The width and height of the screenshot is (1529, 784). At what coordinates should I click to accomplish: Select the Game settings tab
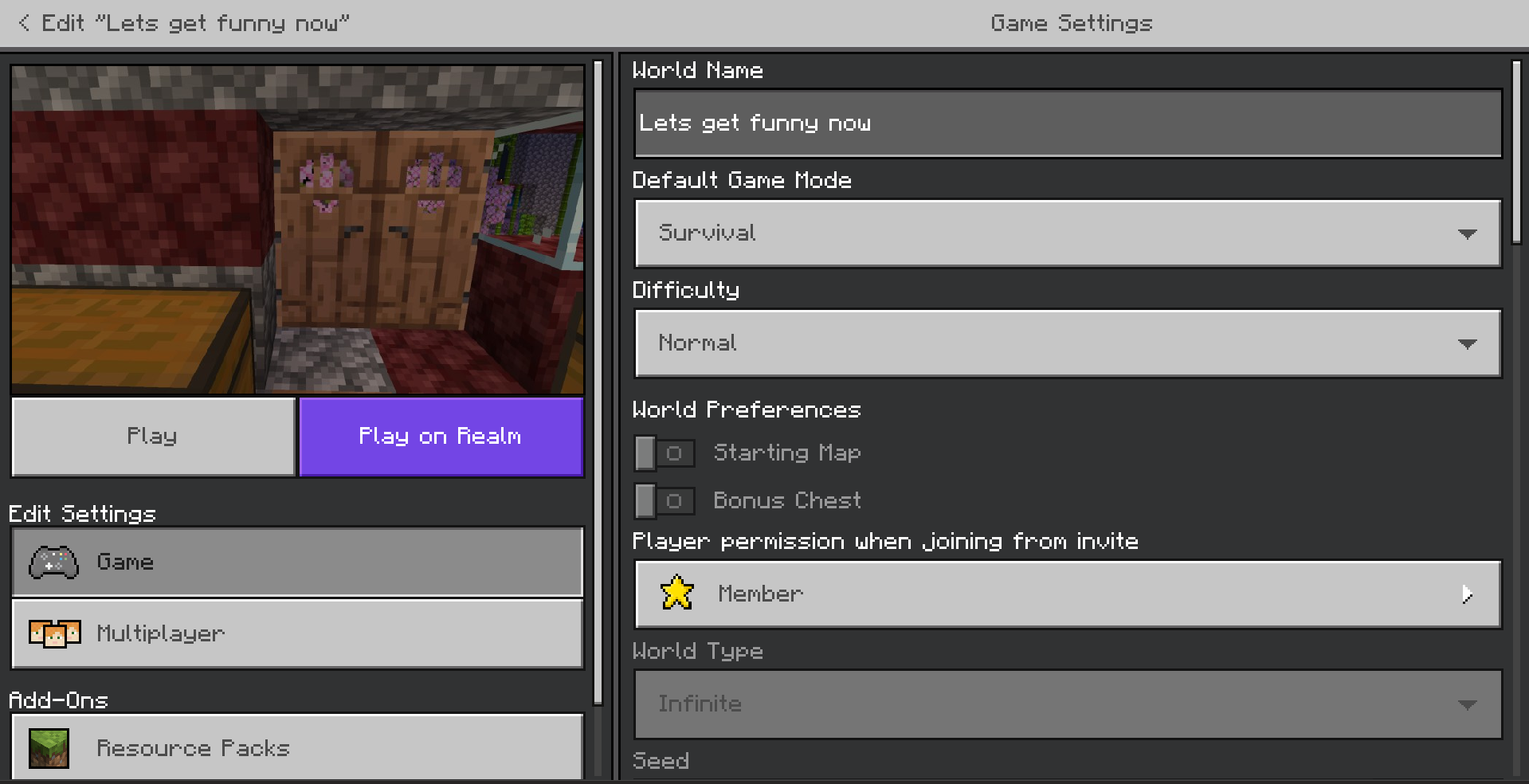point(297,562)
